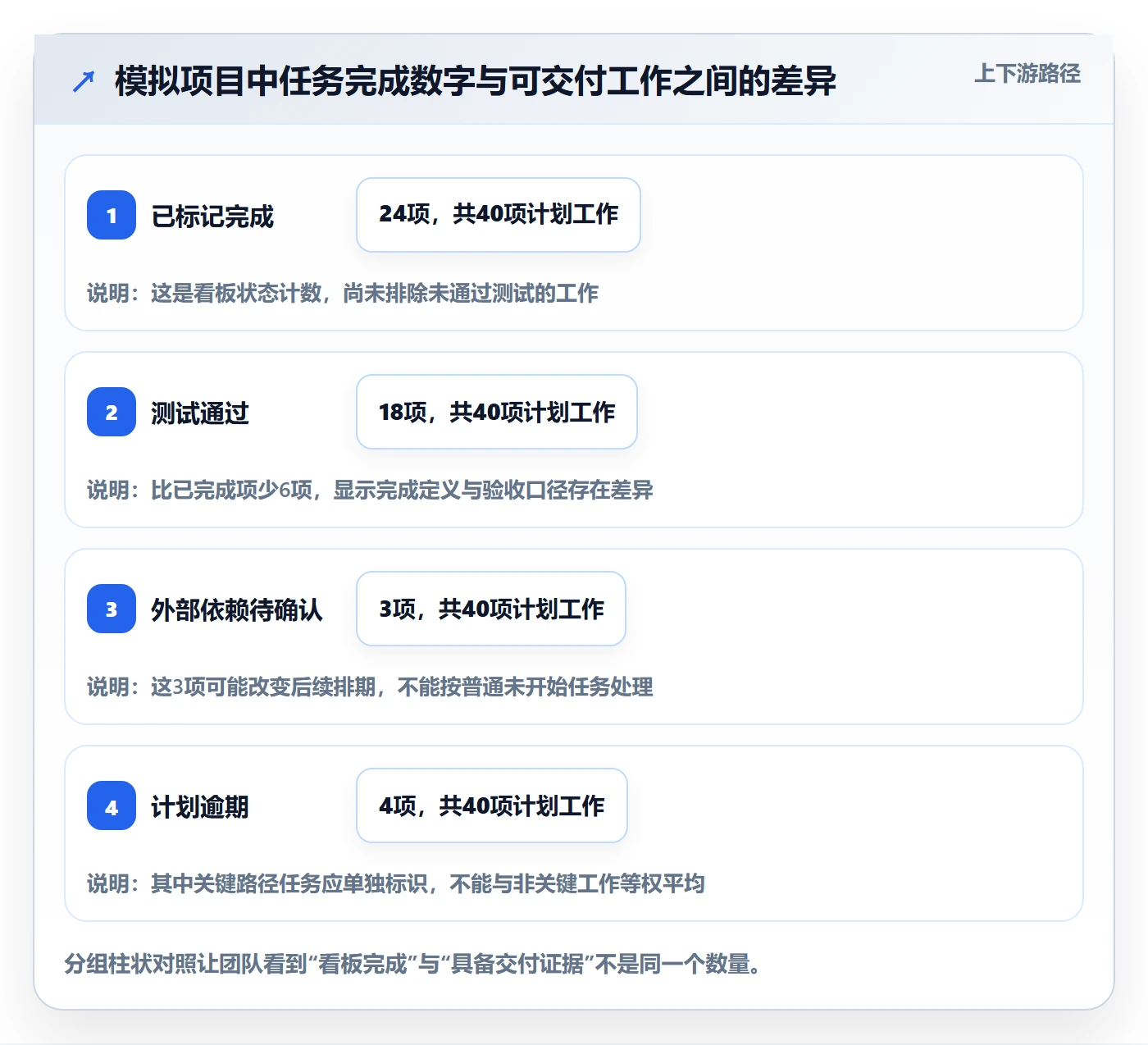Click the blue number 1 badge

point(112,215)
